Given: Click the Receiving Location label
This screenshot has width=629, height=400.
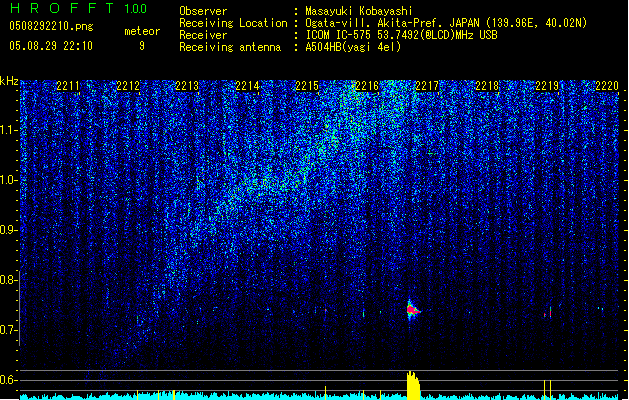Looking at the screenshot, I should [x=233, y=23].
